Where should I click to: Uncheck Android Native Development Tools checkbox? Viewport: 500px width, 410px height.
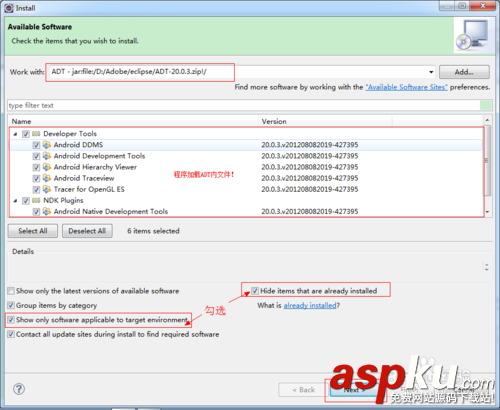(x=36, y=212)
